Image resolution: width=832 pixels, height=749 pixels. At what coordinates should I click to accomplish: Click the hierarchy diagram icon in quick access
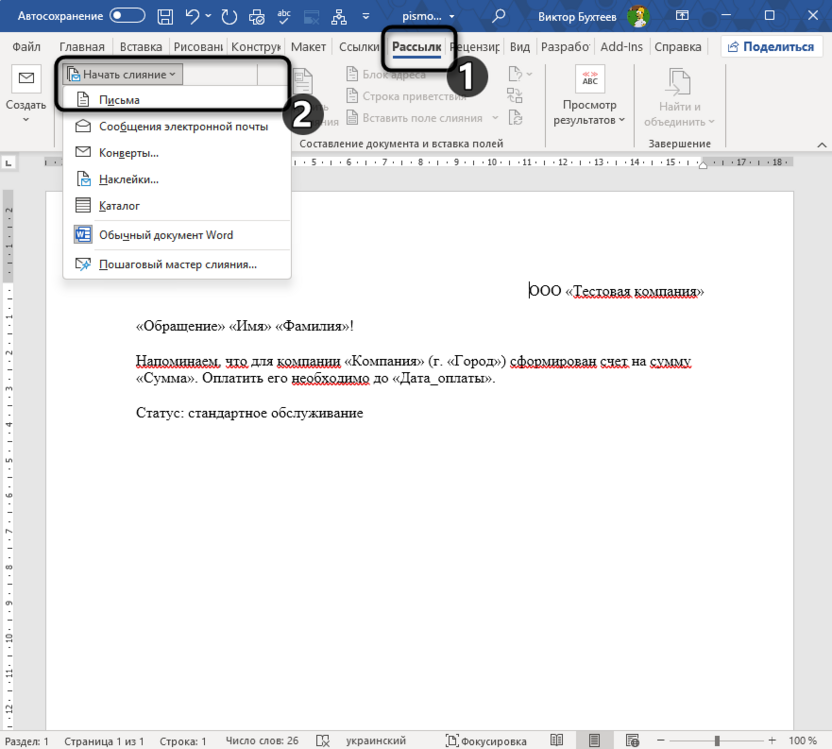[x=339, y=16]
